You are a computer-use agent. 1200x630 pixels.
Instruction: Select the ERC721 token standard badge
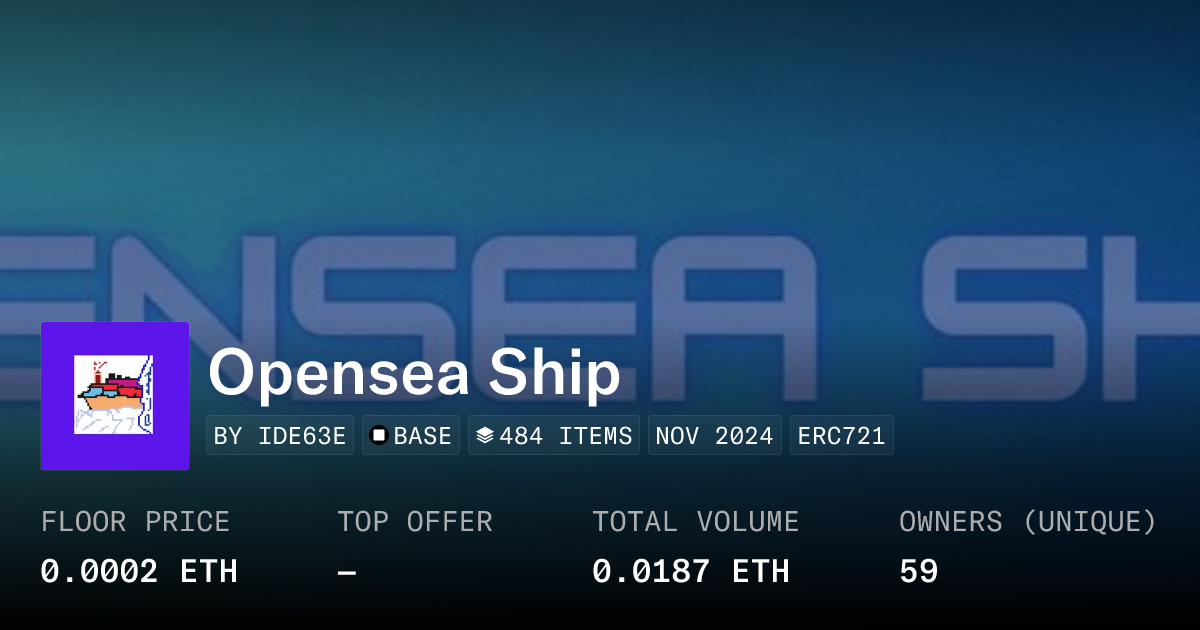(841, 436)
